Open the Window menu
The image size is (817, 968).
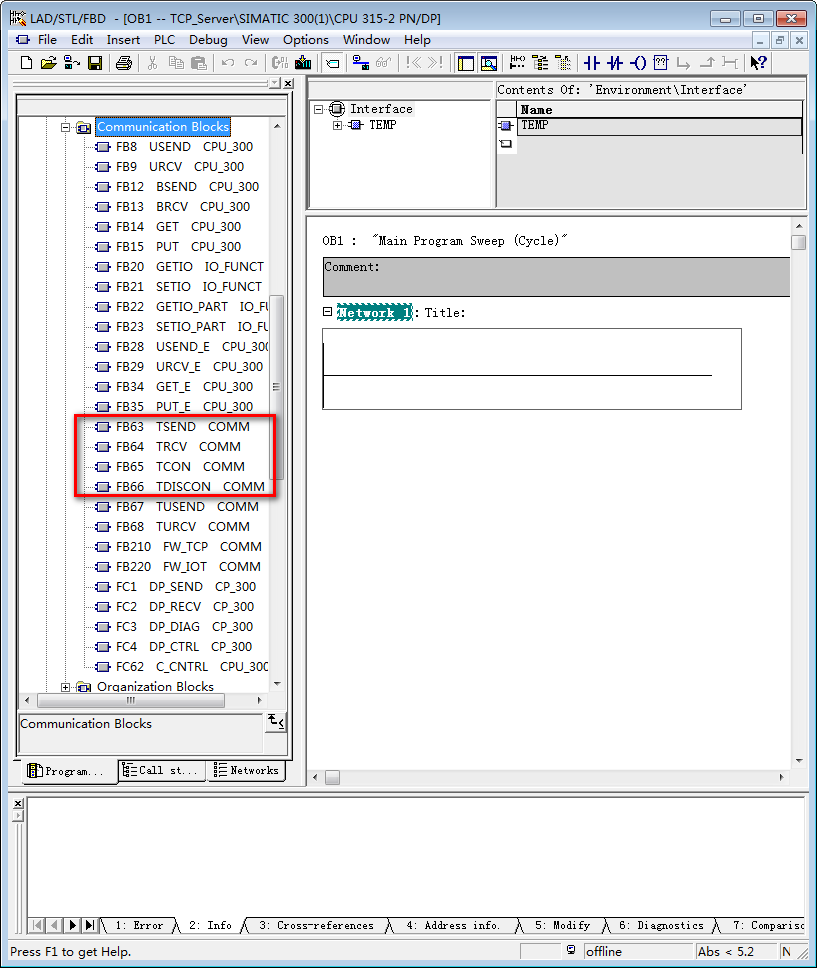click(366, 40)
